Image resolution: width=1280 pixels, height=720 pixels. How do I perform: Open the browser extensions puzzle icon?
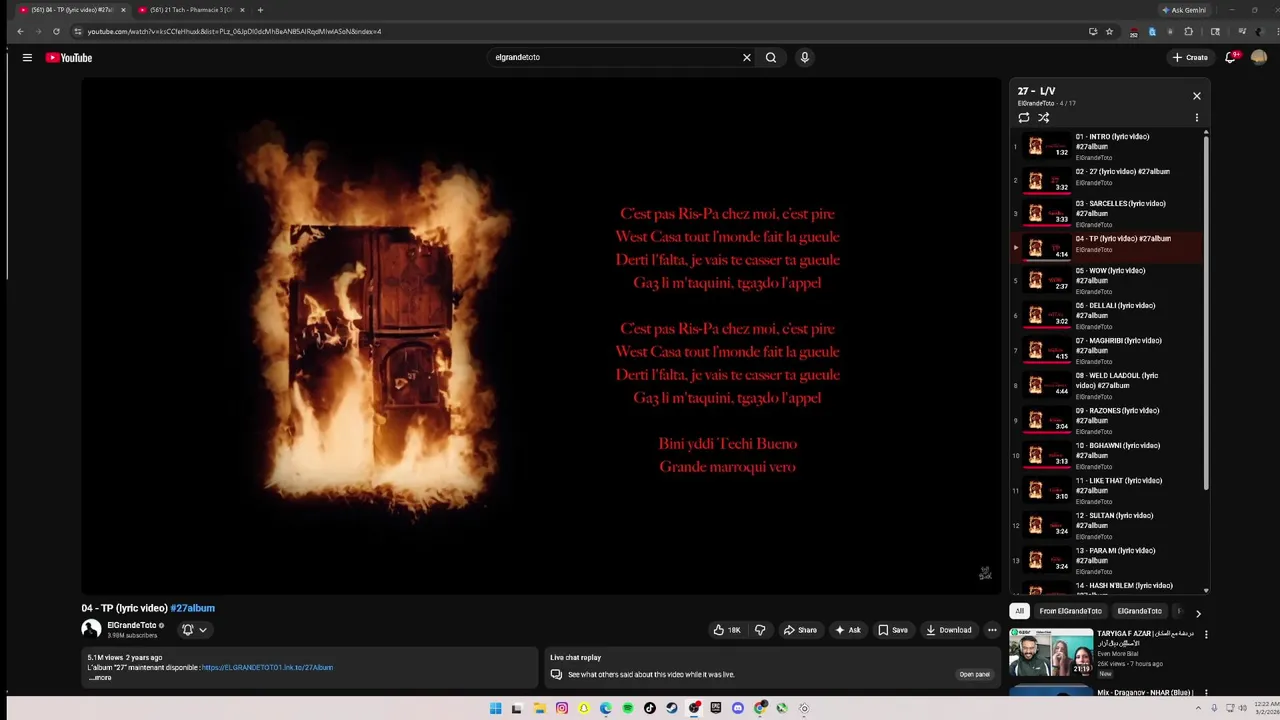click(1188, 31)
